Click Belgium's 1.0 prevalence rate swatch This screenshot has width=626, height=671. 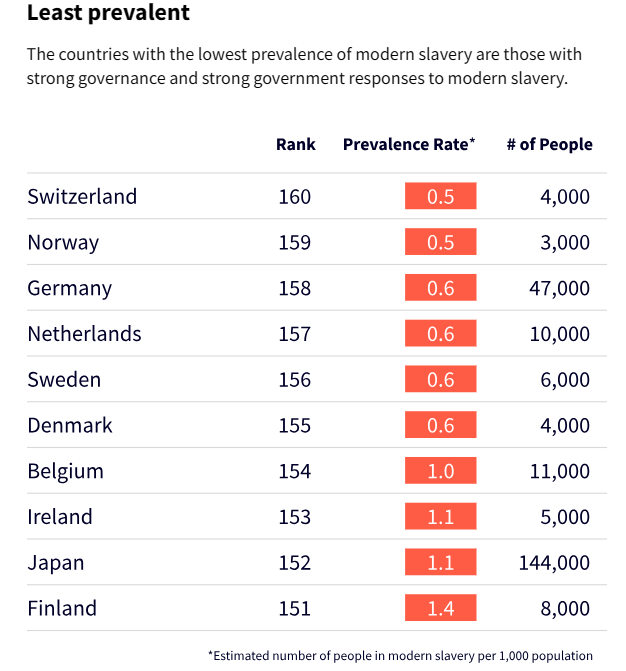click(x=440, y=471)
